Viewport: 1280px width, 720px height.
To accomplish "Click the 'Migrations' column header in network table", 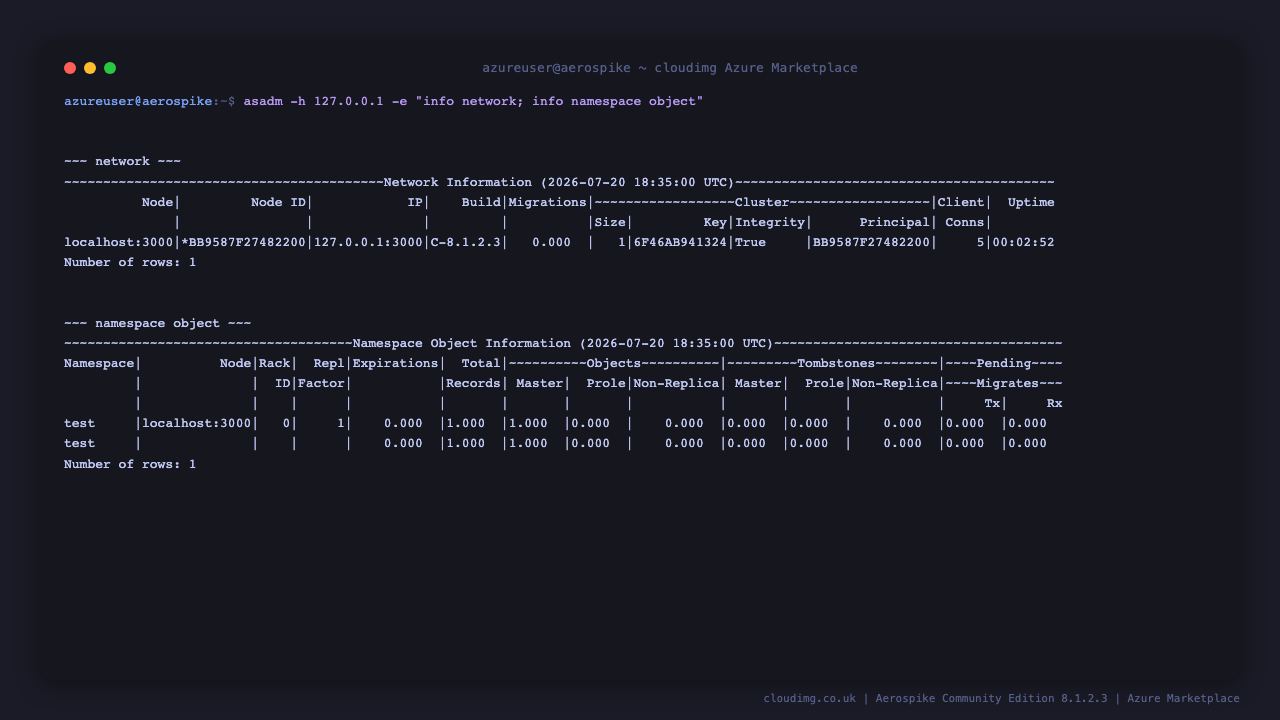I will [x=548, y=202].
